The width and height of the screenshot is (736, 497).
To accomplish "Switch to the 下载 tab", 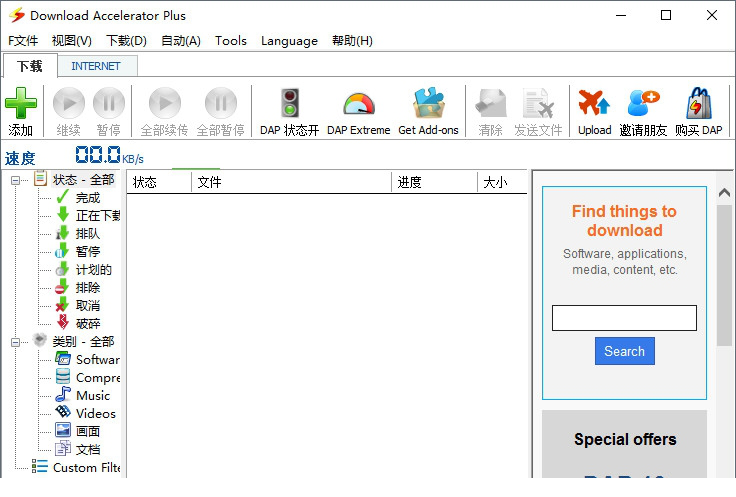I will (30, 66).
